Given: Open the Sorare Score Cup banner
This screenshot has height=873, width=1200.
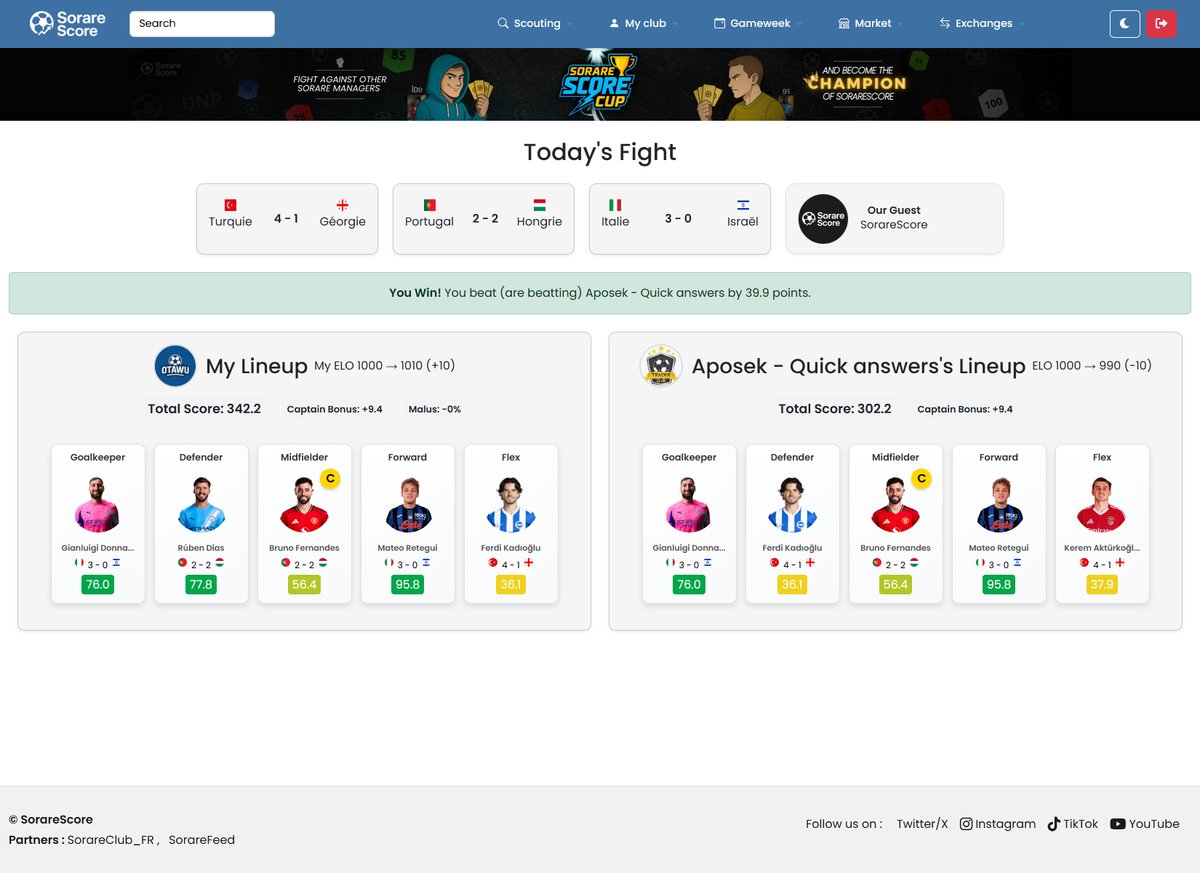Looking at the screenshot, I should (x=600, y=85).
